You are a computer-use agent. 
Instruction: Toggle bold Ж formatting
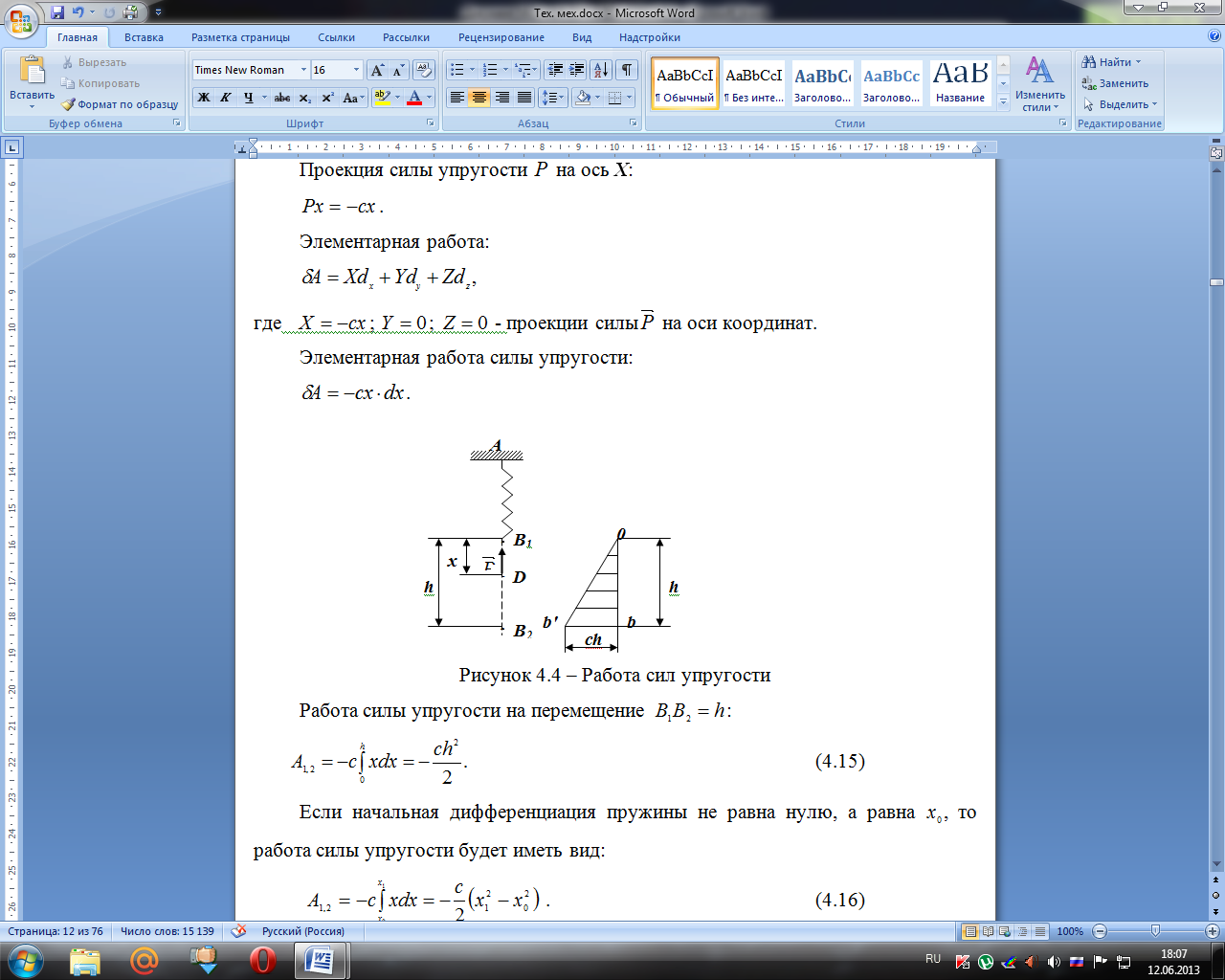click(203, 98)
